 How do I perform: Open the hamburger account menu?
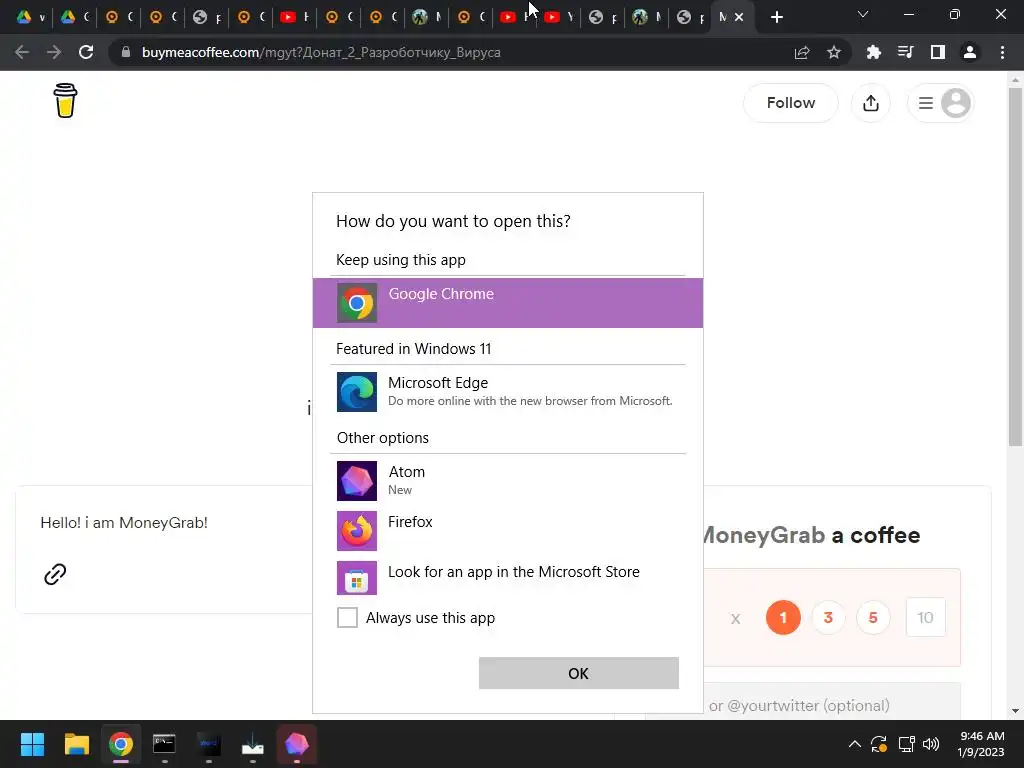coord(941,103)
